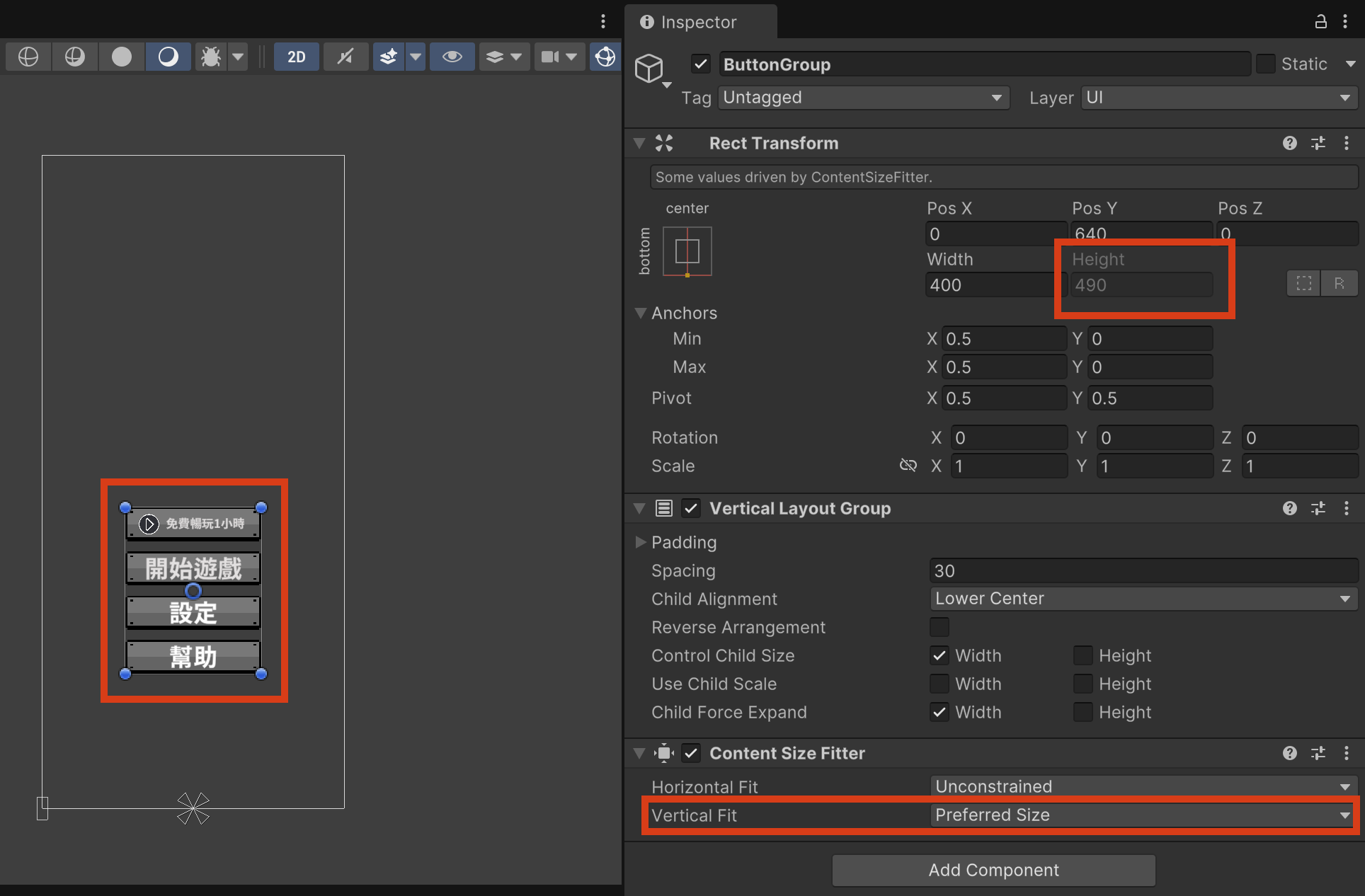Select the debug bug icon in the toolbar

211,57
